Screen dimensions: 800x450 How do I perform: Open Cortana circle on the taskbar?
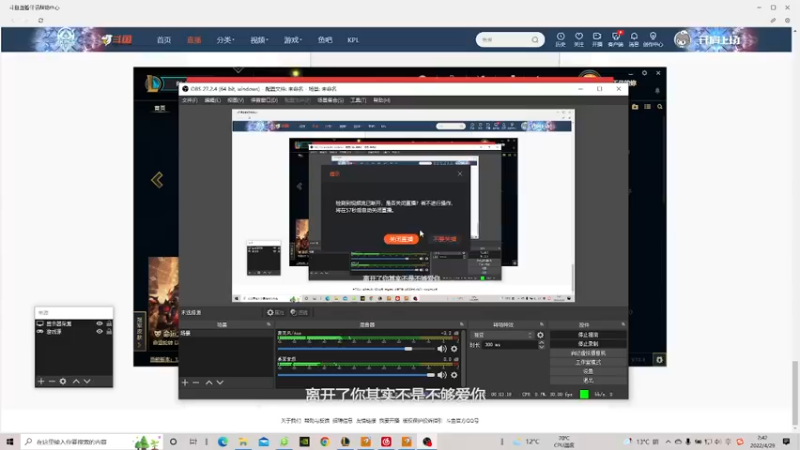pyautogui.click(x=173, y=441)
